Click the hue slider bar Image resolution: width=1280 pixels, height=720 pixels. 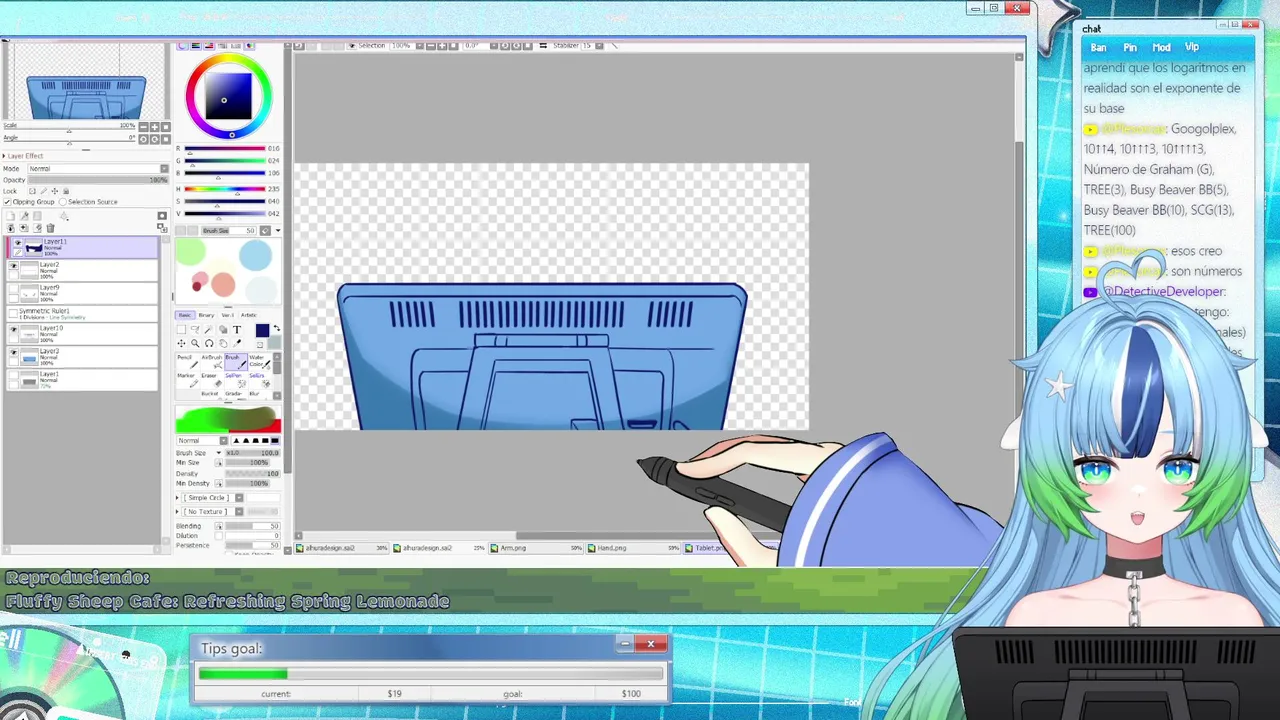coord(224,189)
